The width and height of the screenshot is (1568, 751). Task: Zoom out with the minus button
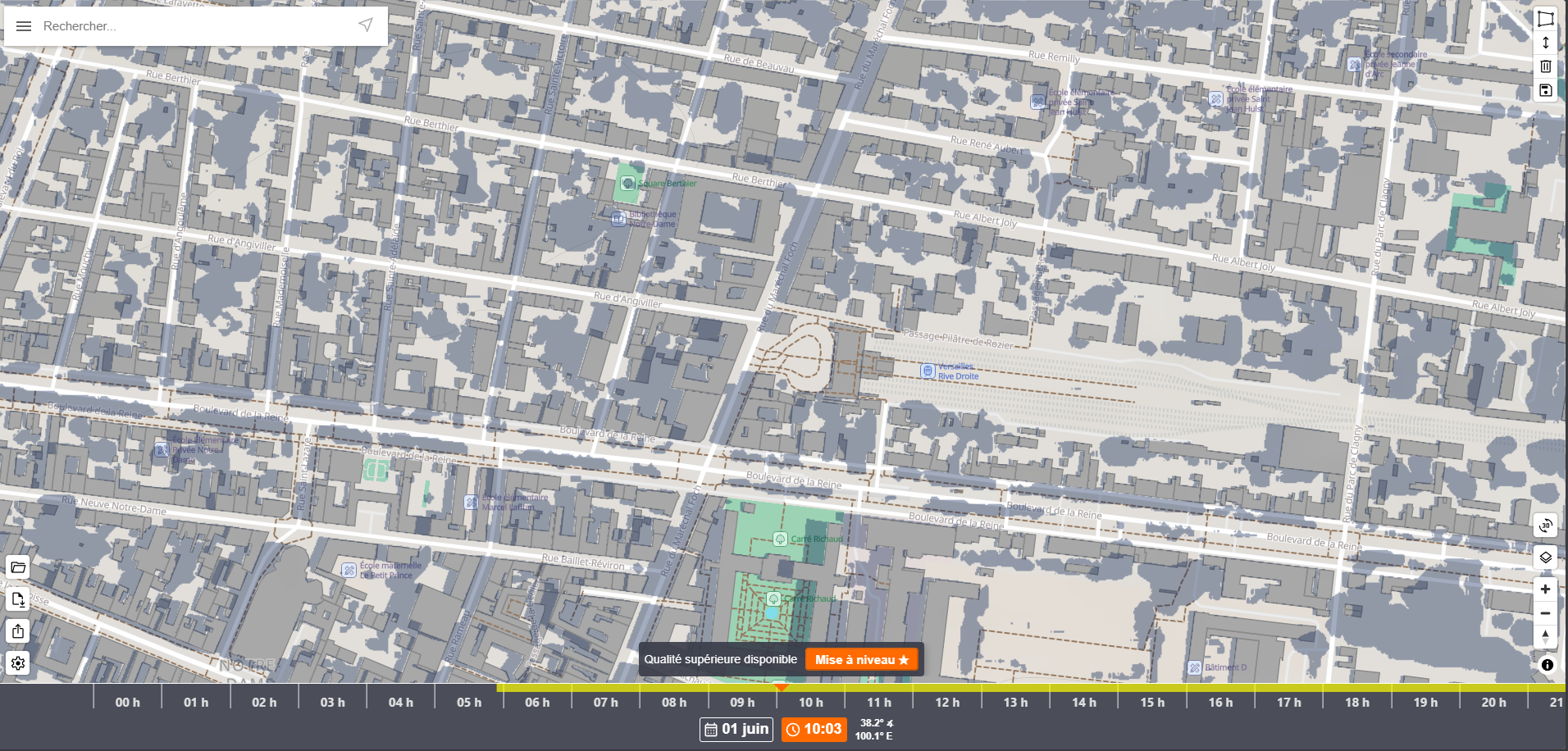tap(1546, 613)
